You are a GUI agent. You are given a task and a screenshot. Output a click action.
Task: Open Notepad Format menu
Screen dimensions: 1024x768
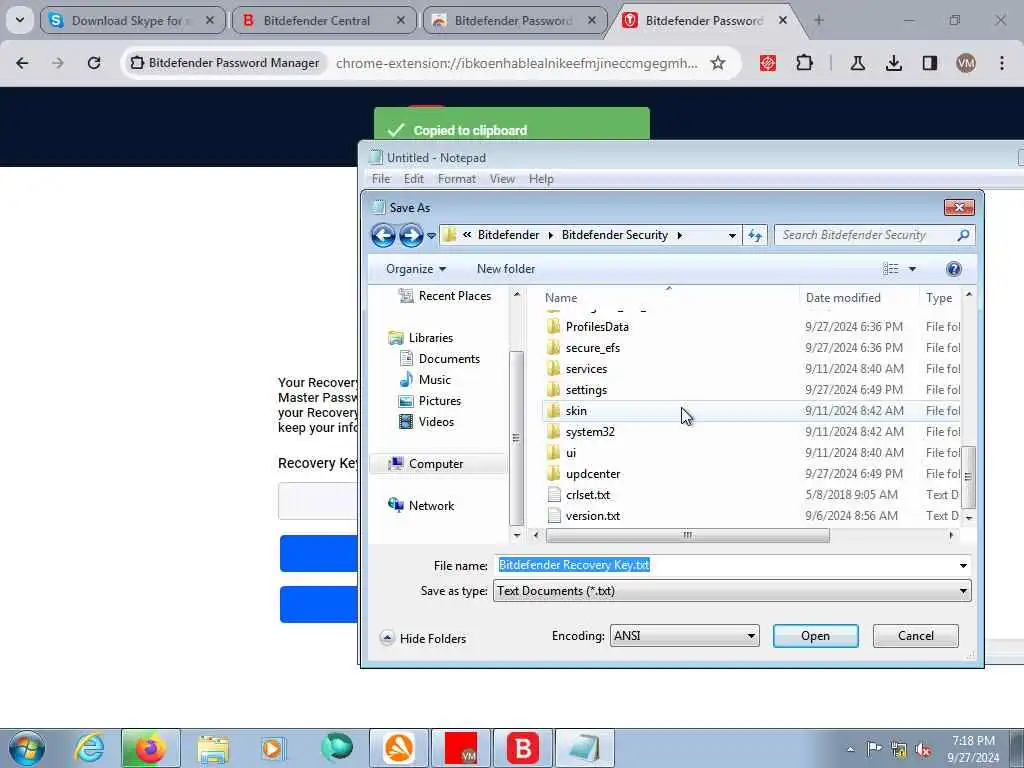tap(456, 178)
